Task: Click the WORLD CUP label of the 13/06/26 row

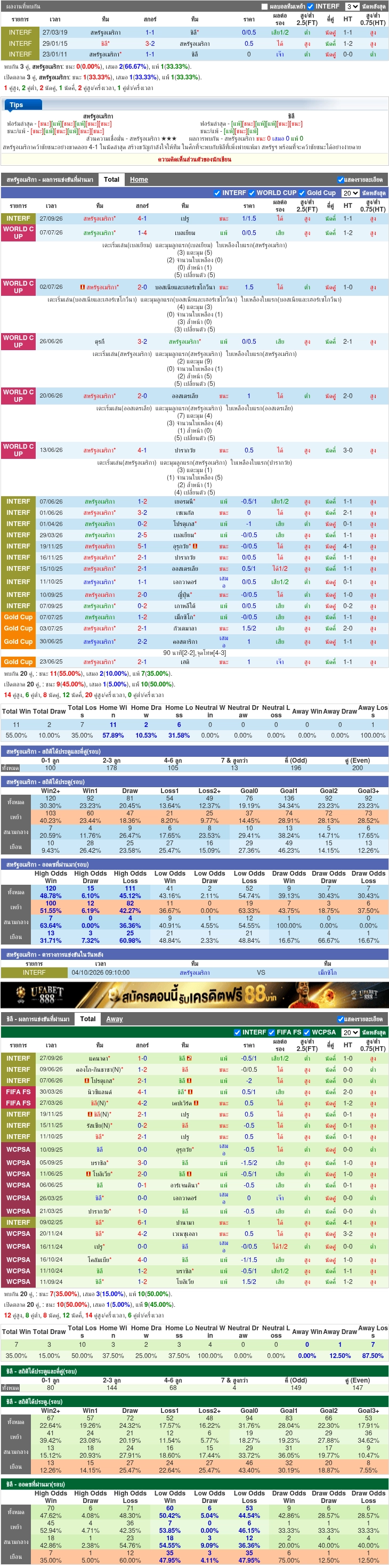Action: [18, 450]
